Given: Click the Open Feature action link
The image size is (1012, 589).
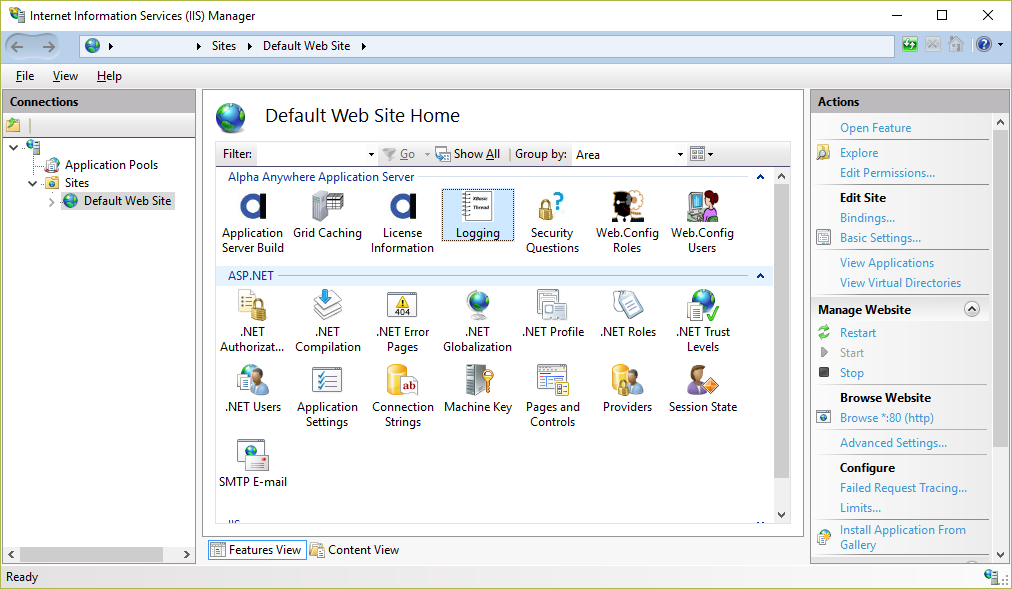Looking at the screenshot, I should [875, 128].
